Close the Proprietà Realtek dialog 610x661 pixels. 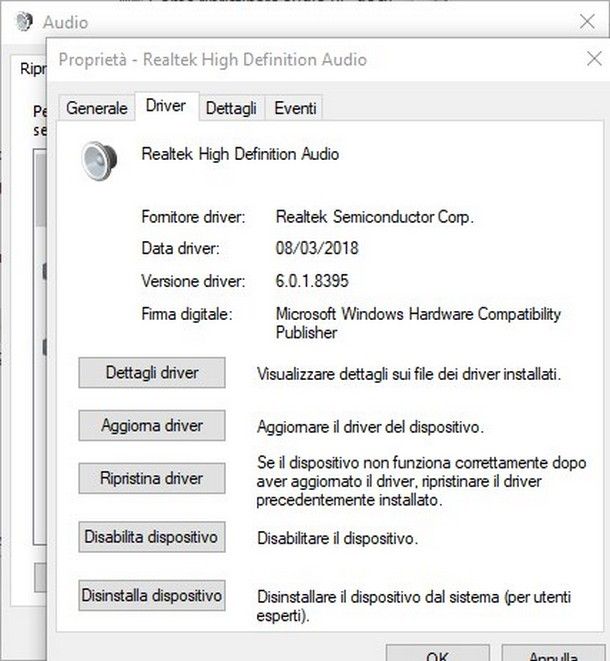[594, 59]
